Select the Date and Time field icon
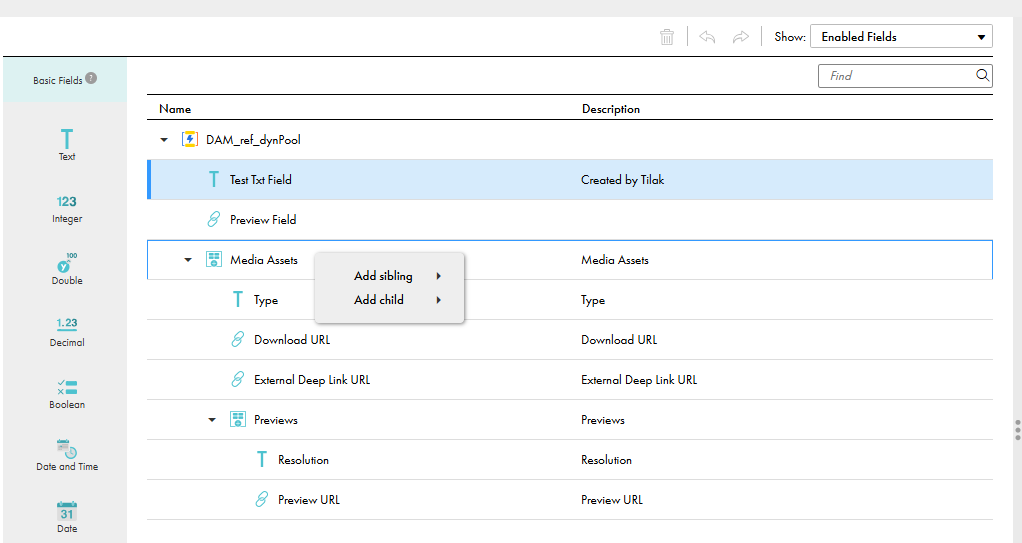This screenshot has height=543, width=1022. pos(66,448)
